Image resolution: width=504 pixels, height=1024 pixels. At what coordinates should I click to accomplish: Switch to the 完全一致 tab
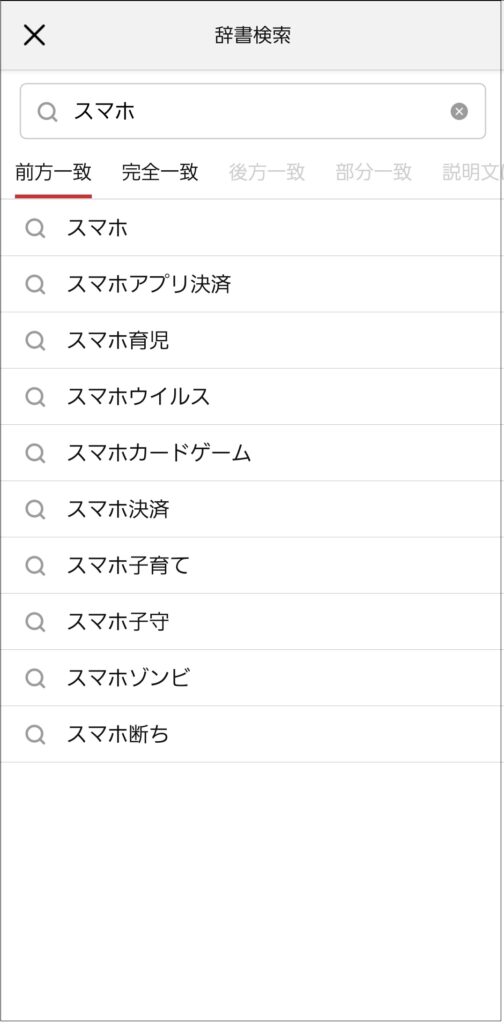(160, 172)
